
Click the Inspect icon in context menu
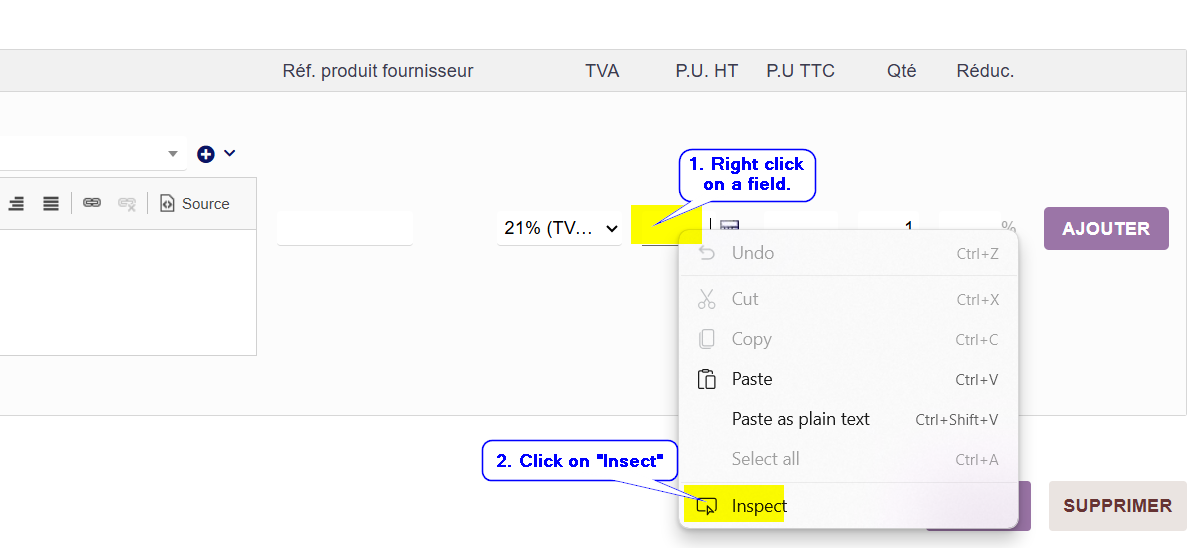coord(707,506)
